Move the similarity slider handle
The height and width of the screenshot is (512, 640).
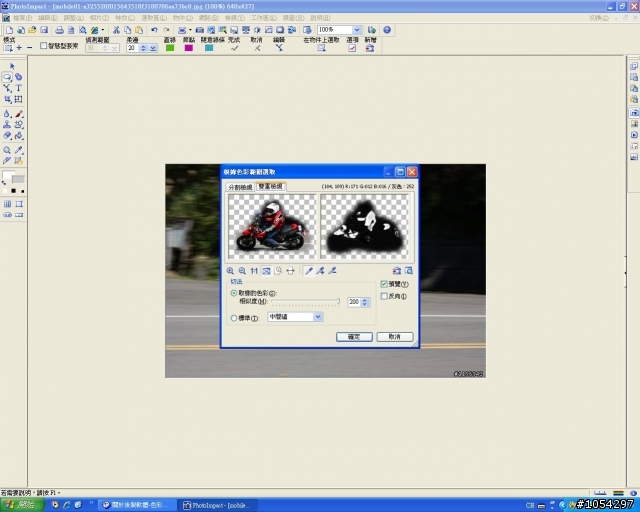pos(338,301)
